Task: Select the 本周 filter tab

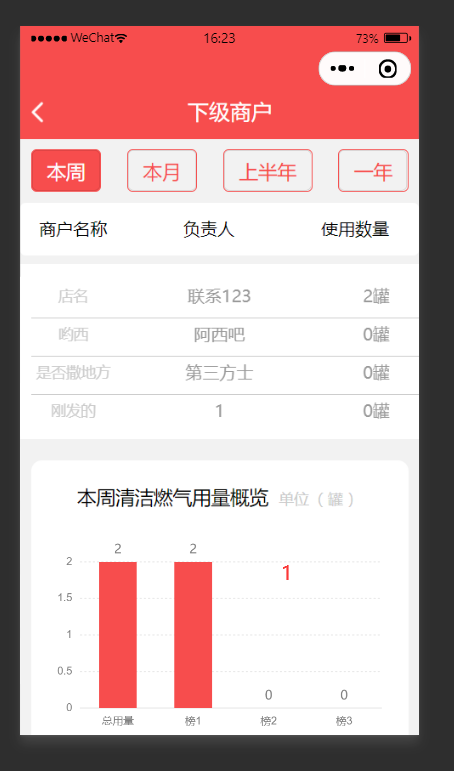Action: (66, 171)
